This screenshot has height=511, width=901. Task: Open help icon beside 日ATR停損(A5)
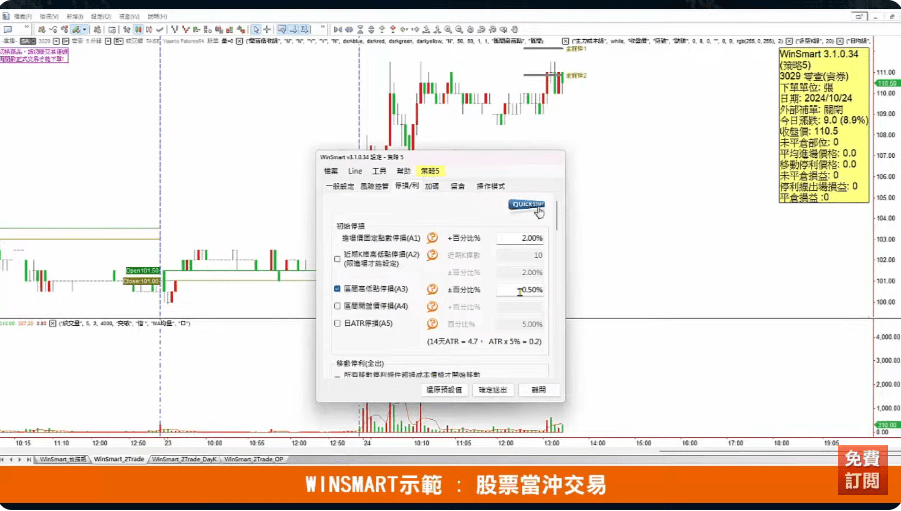432,324
